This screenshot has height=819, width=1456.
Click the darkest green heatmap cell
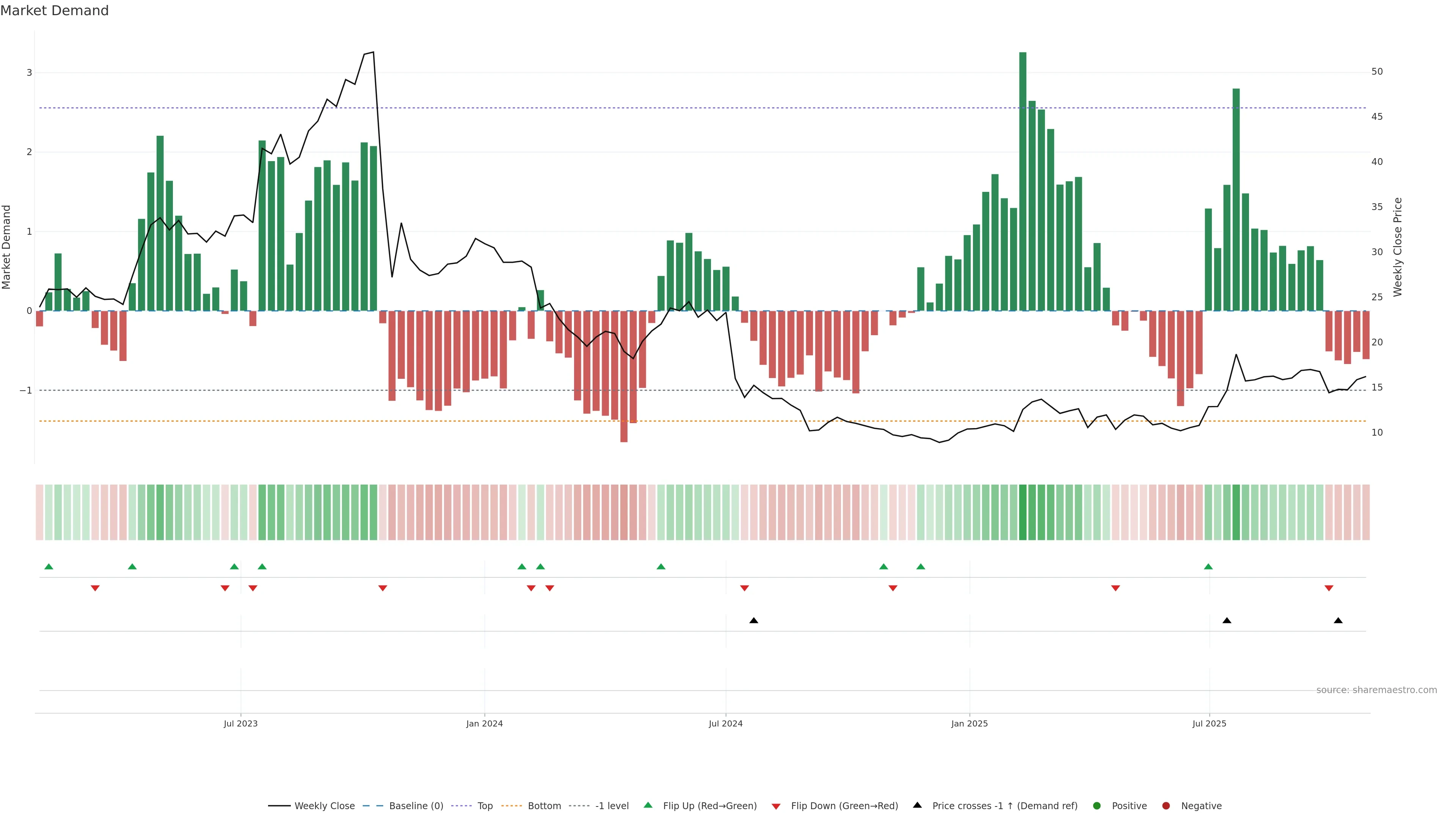[x=1023, y=511]
